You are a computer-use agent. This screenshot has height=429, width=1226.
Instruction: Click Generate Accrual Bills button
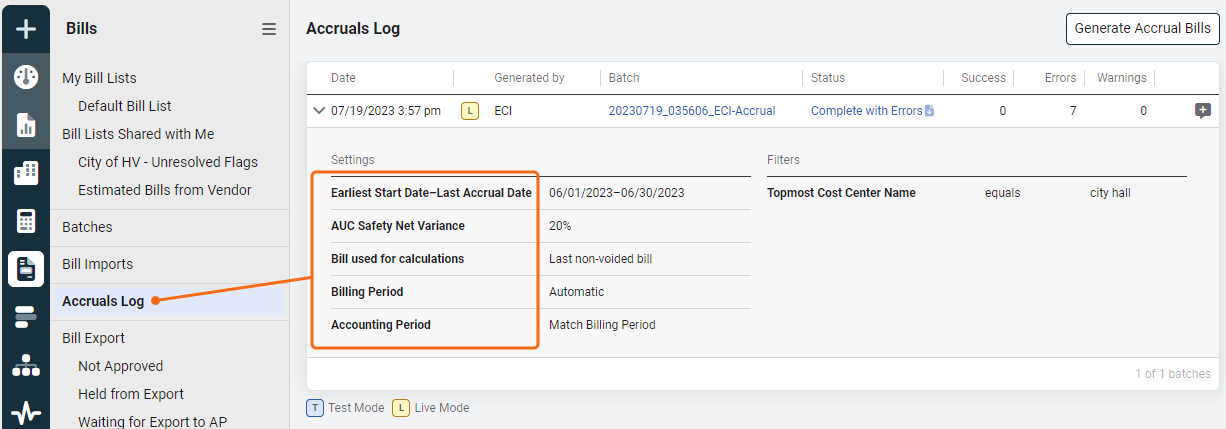(1142, 29)
